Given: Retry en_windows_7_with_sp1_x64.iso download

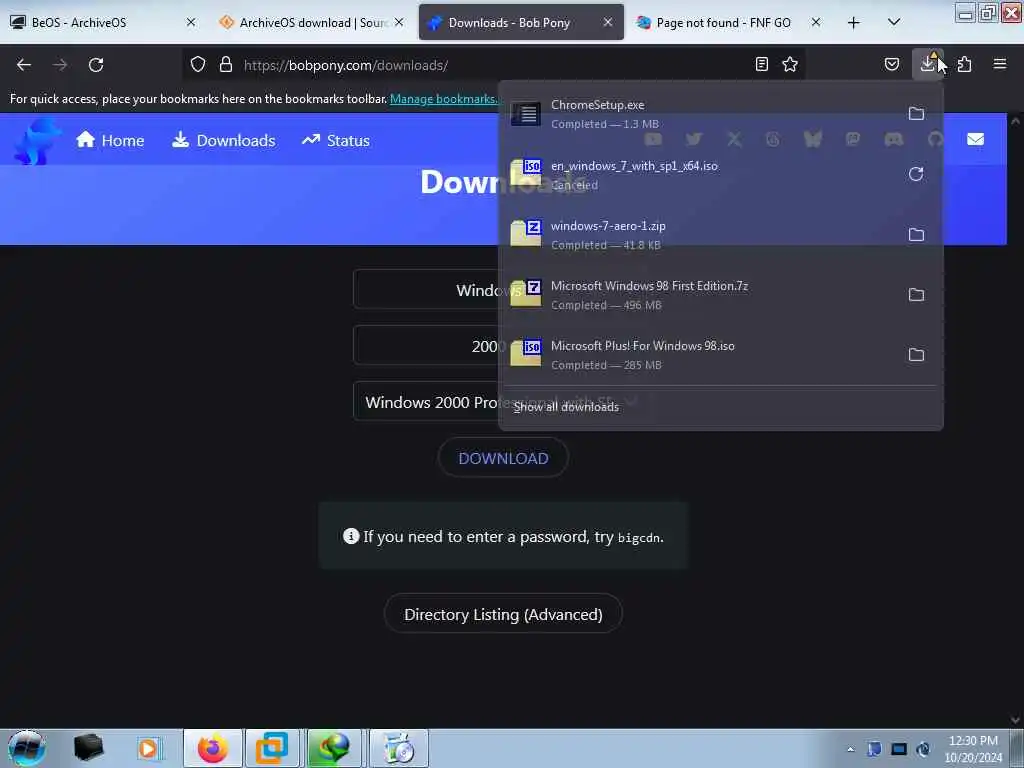Looking at the screenshot, I should point(916,174).
